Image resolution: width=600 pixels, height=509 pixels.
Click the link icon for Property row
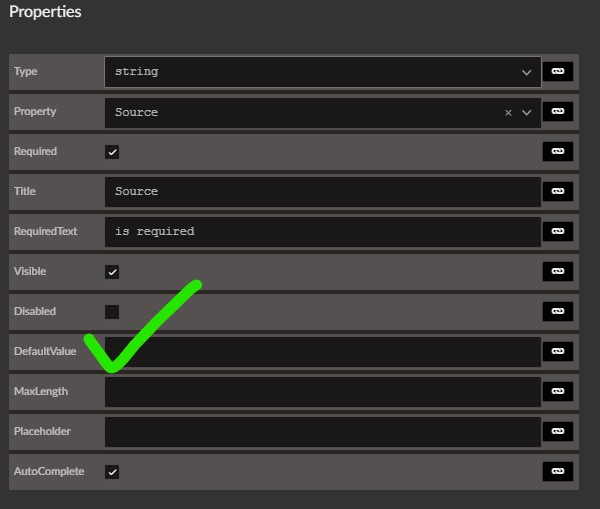(x=558, y=111)
